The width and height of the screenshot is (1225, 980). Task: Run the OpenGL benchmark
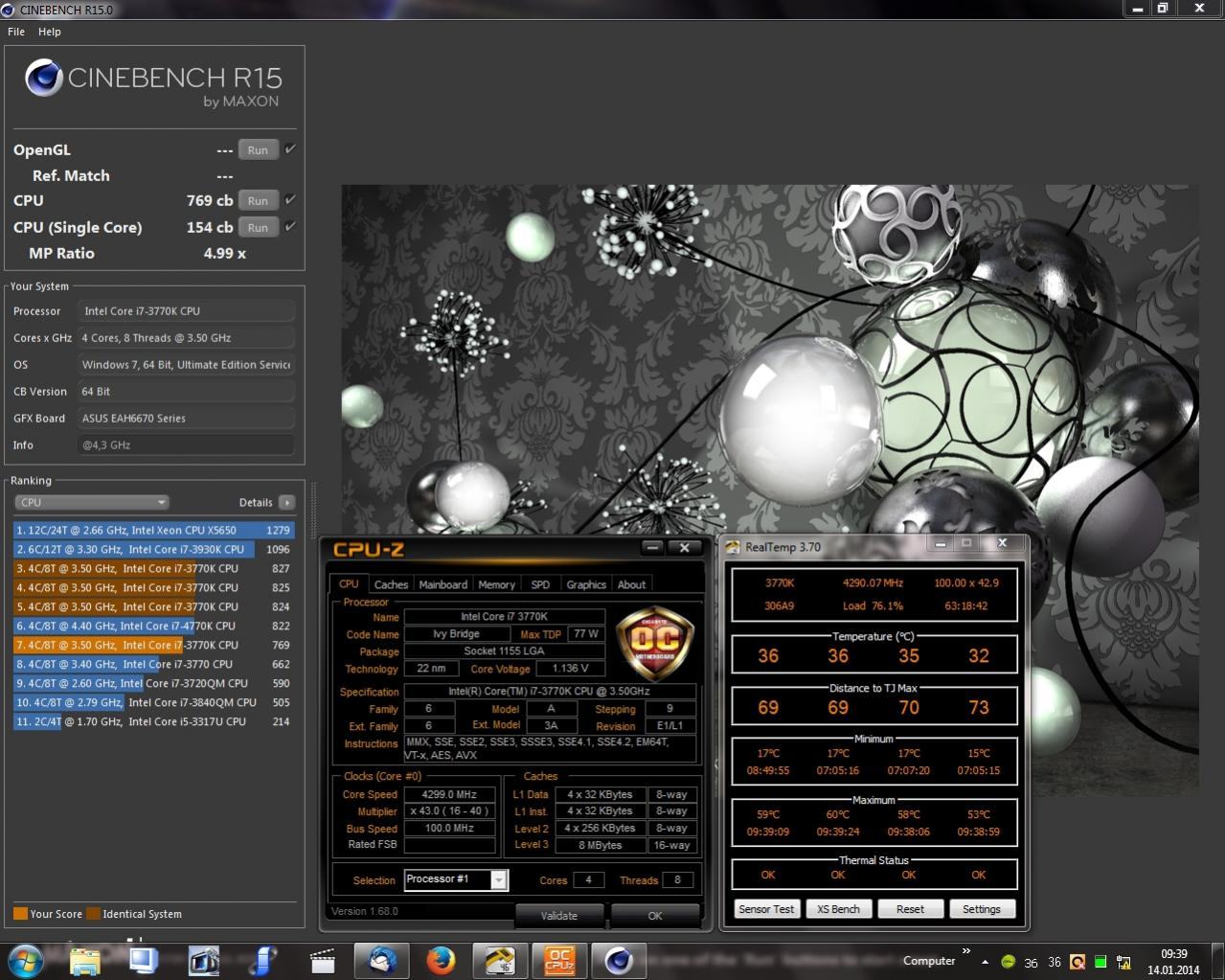click(258, 149)
